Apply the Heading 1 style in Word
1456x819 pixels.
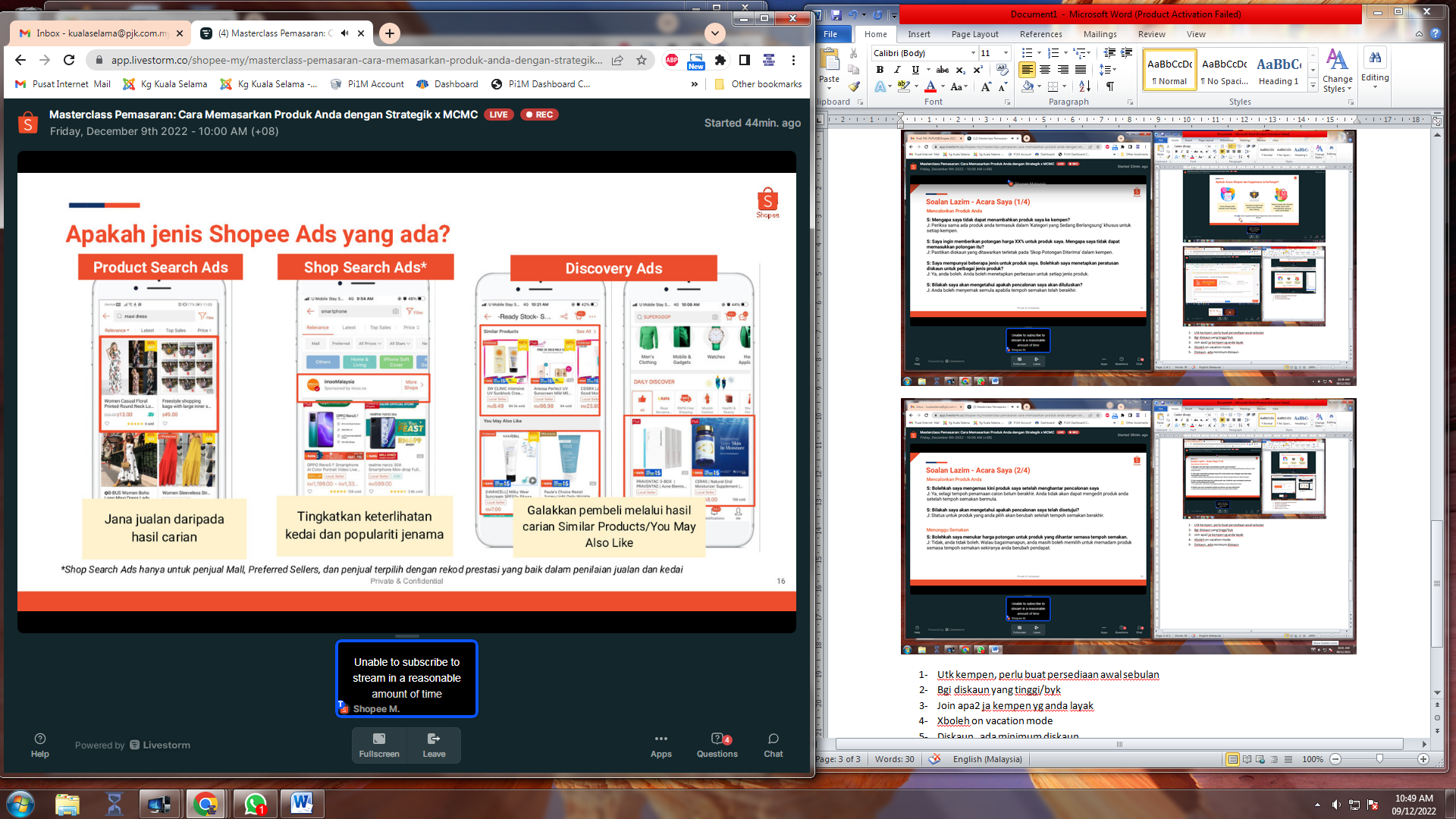pyautogui.click(x=1279, y=71)
